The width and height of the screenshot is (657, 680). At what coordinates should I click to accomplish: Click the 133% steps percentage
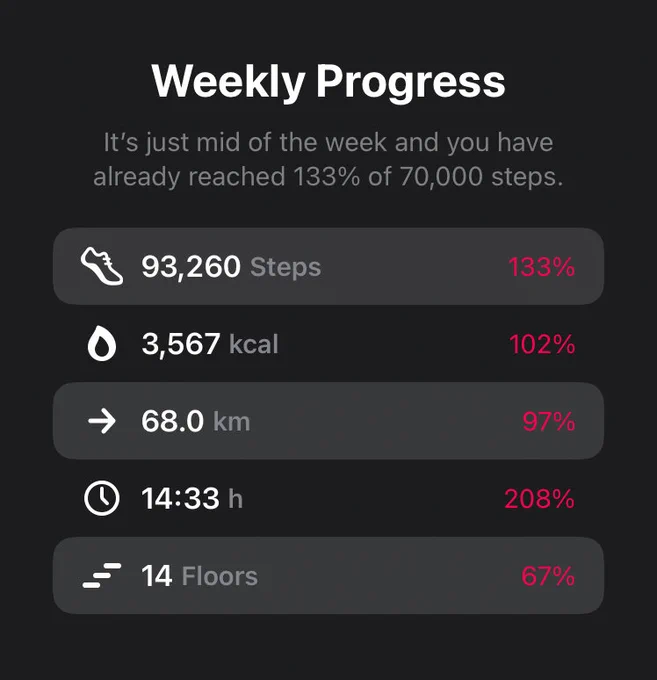(x=542, y=267)
